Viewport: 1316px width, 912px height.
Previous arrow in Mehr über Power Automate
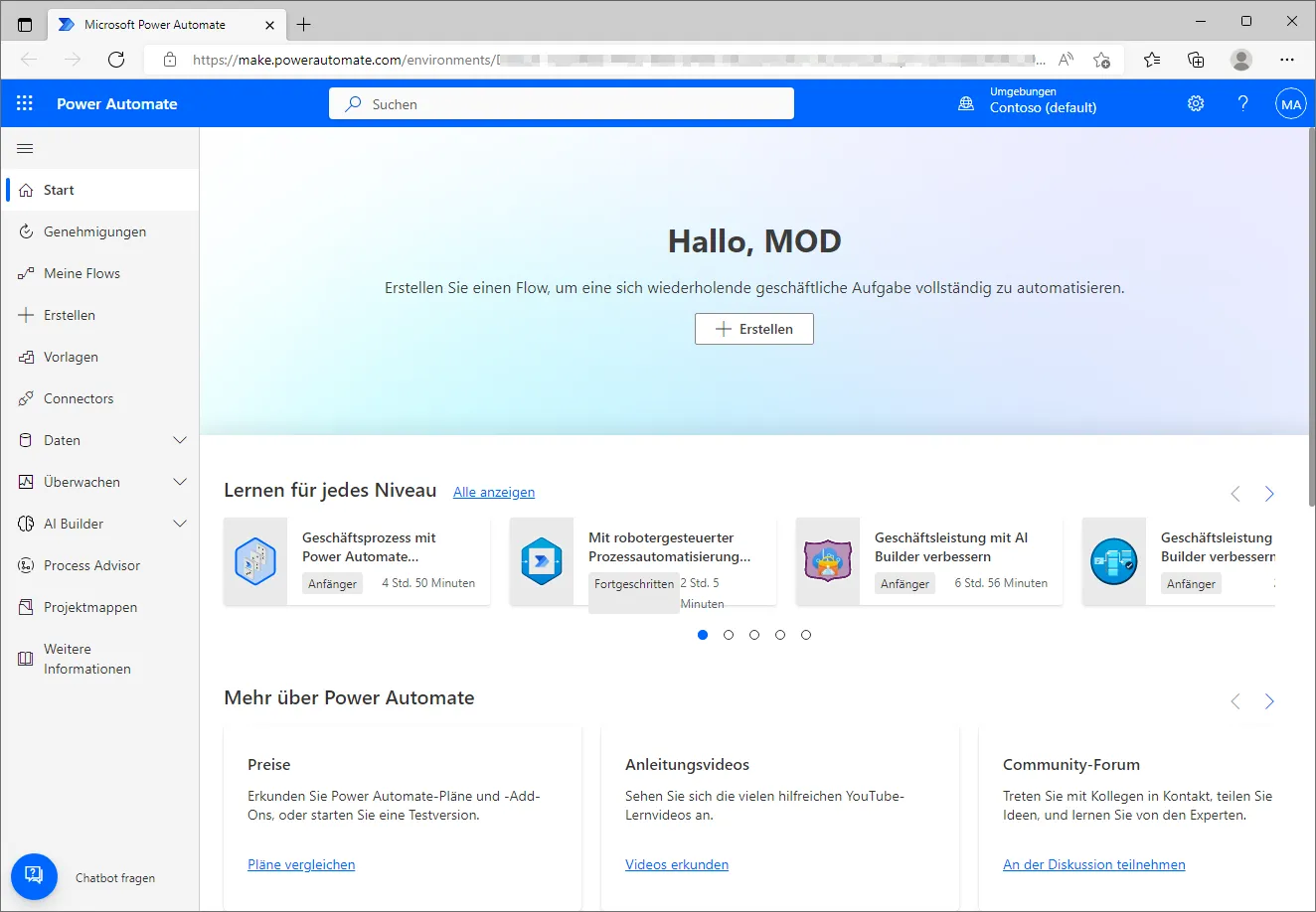[x=1235, y=701]
